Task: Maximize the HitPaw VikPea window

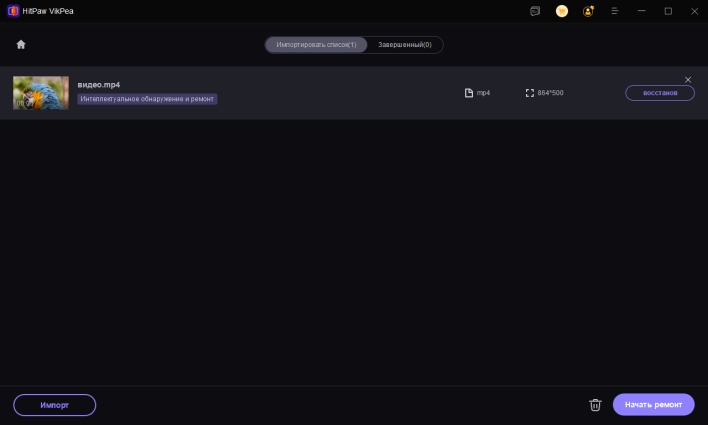Action: click(668, 11)
